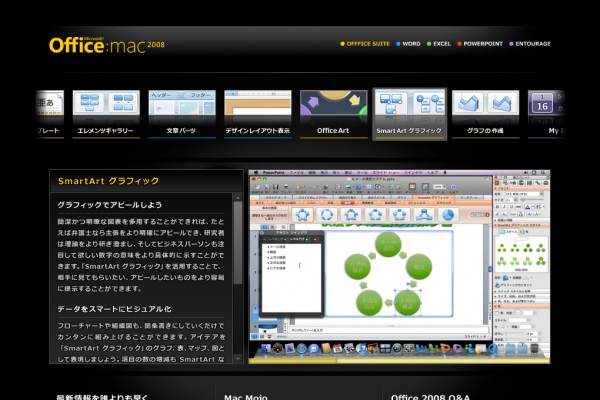
Task: Open Dashboard gauge icon in Dock
Action: pyautogui.click(x=278, y=348)
